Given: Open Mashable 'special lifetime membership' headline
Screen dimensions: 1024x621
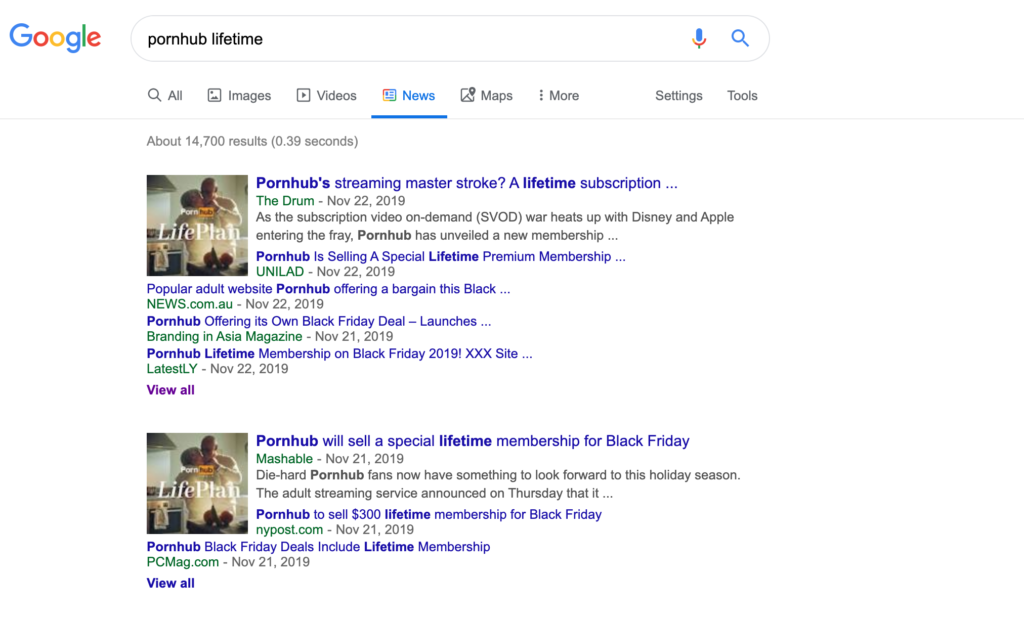Looking at the screenshot, I should [x=472, y=441].
